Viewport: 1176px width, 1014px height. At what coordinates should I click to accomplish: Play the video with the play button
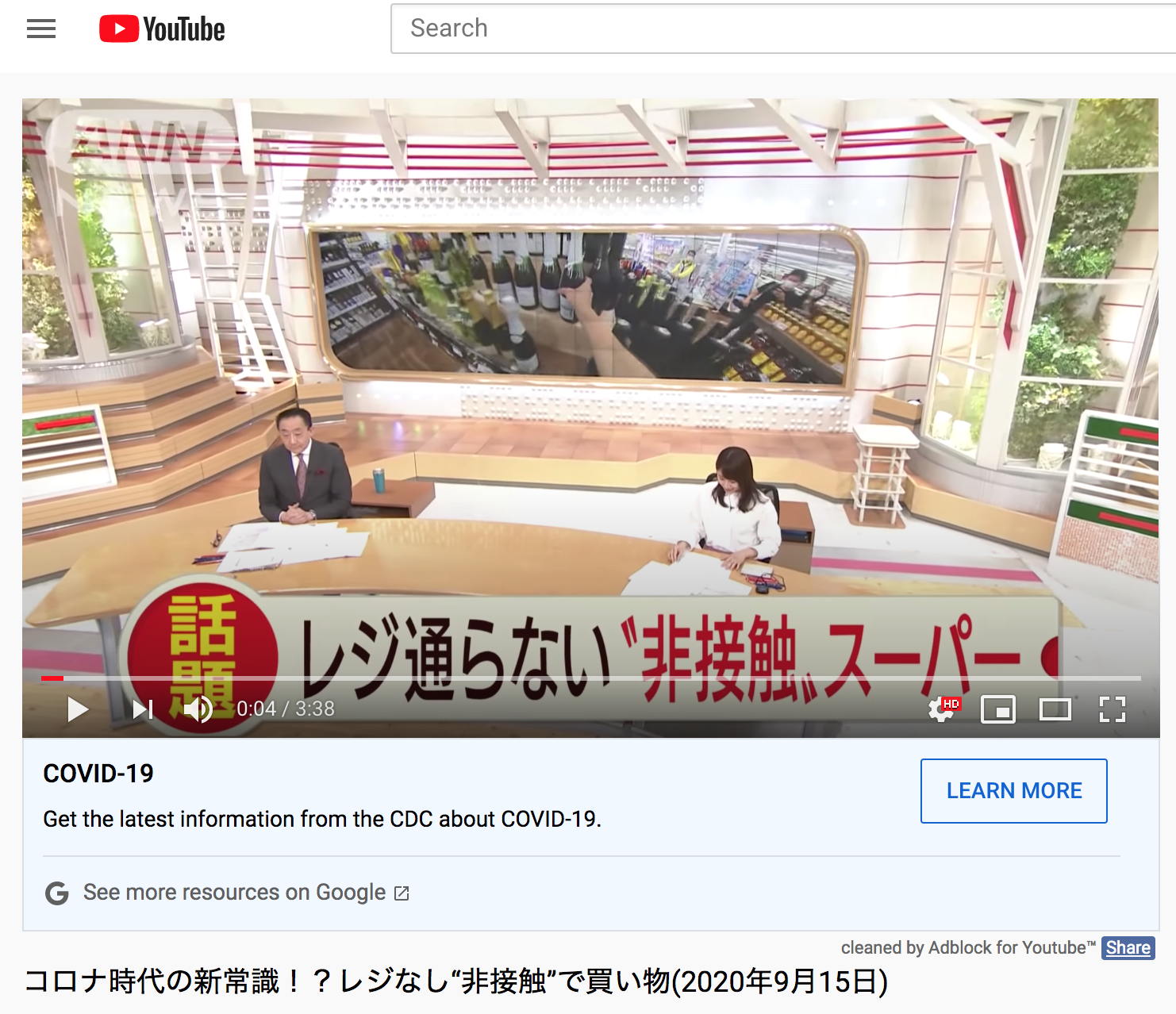(x=78, y=709)
